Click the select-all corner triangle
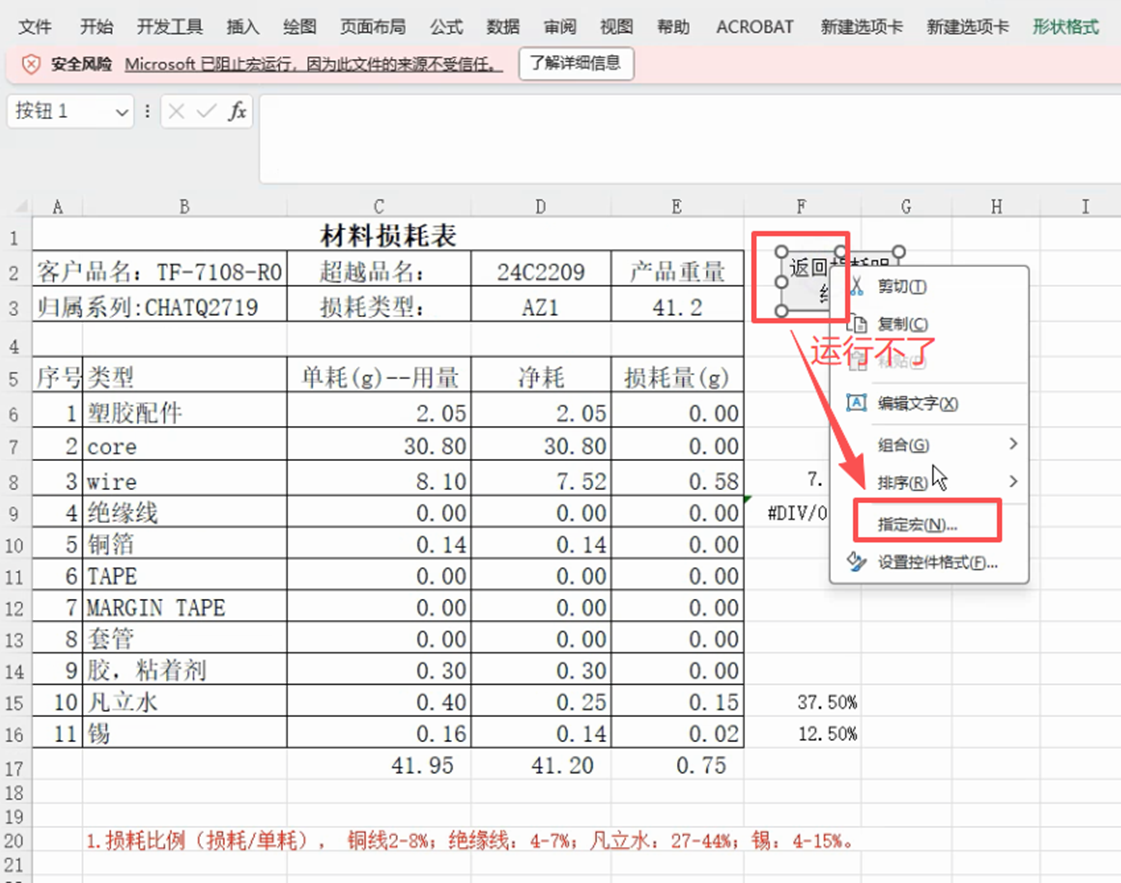This screenshot has height=883, width=1121. click(x=21, y=207)
